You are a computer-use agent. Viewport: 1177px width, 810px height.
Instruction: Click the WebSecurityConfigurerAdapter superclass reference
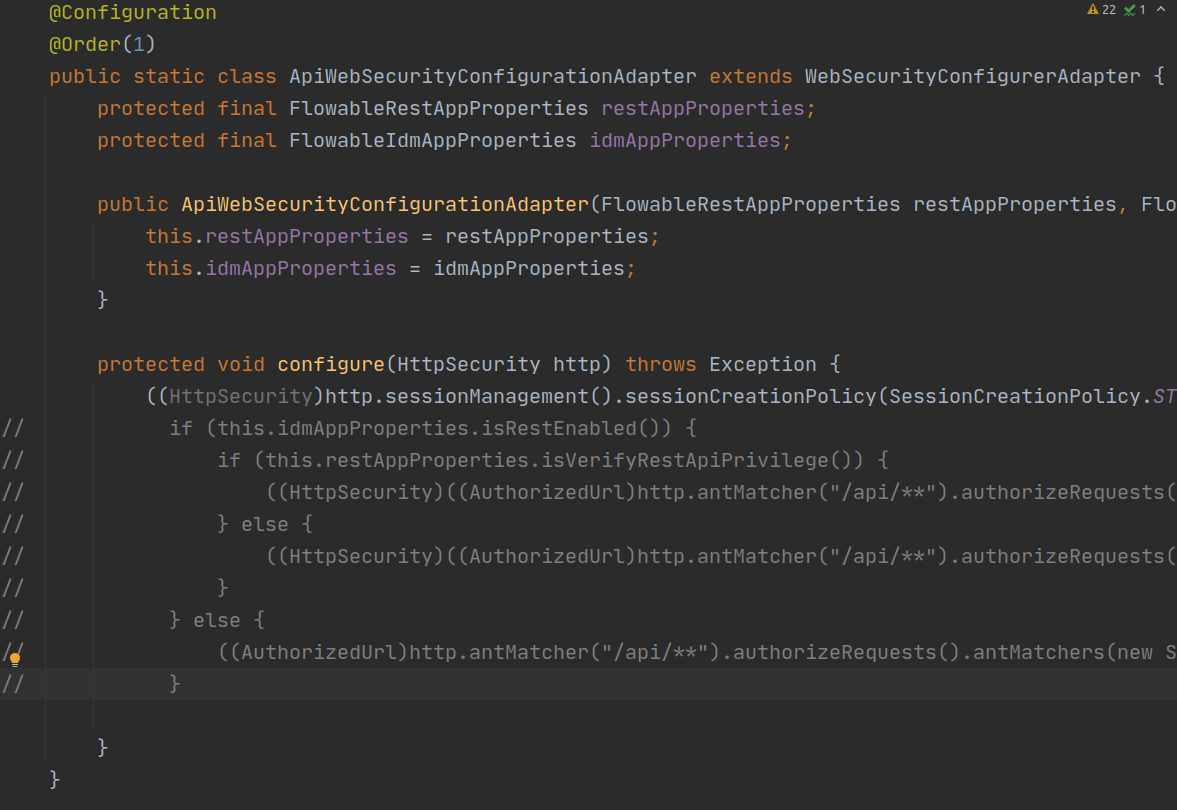point(970,76)
